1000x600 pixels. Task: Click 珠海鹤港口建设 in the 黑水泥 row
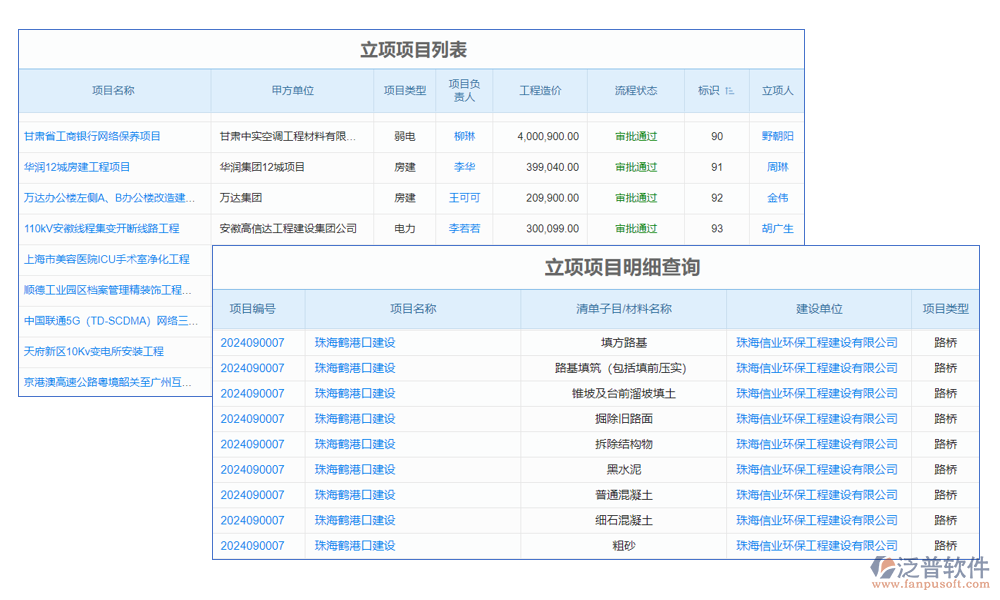tap(355, 469)
